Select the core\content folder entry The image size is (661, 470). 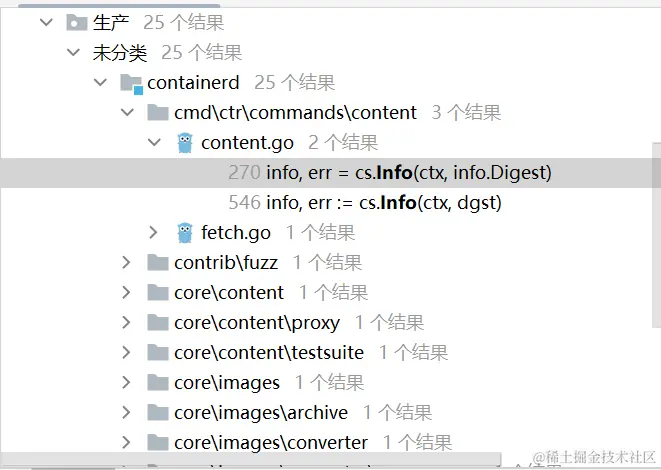pos(229,293)
